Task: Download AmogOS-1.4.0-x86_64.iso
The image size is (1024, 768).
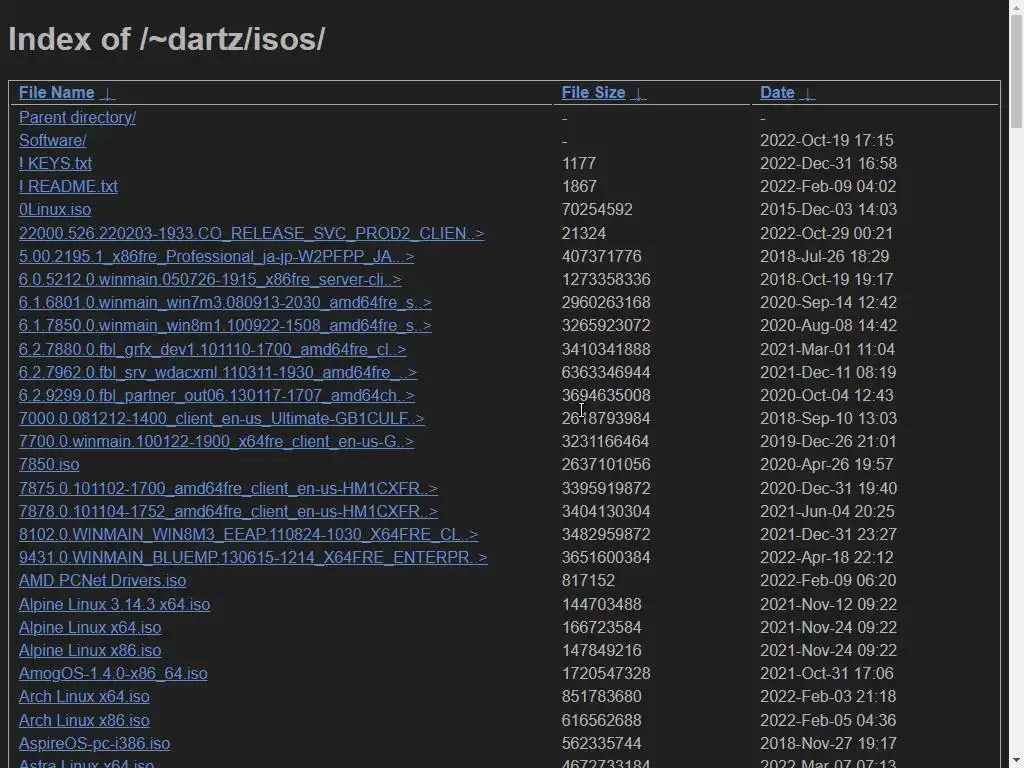Action: tap(113, 673)
